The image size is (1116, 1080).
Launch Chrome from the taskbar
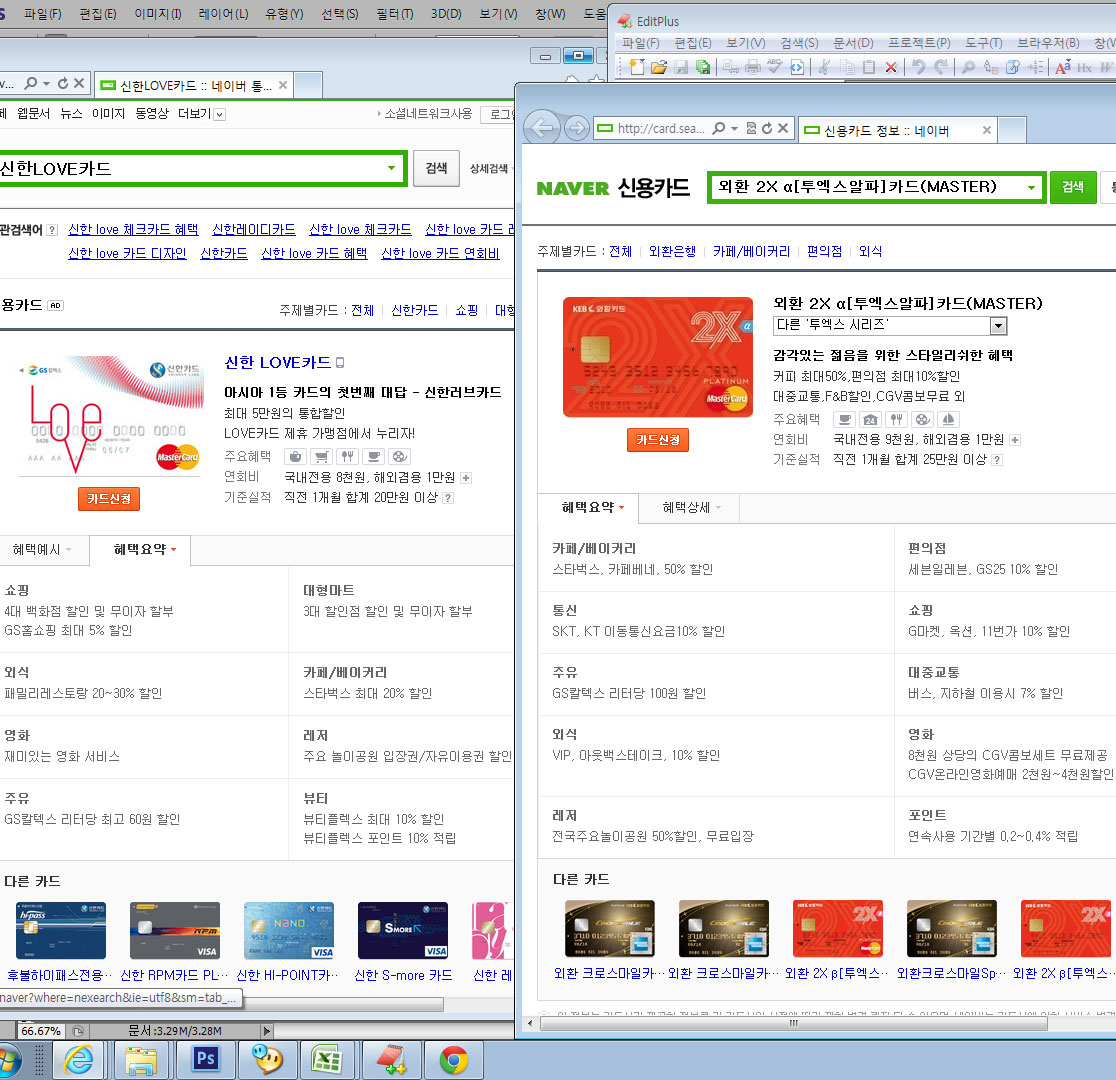(x=454, y=1058)
